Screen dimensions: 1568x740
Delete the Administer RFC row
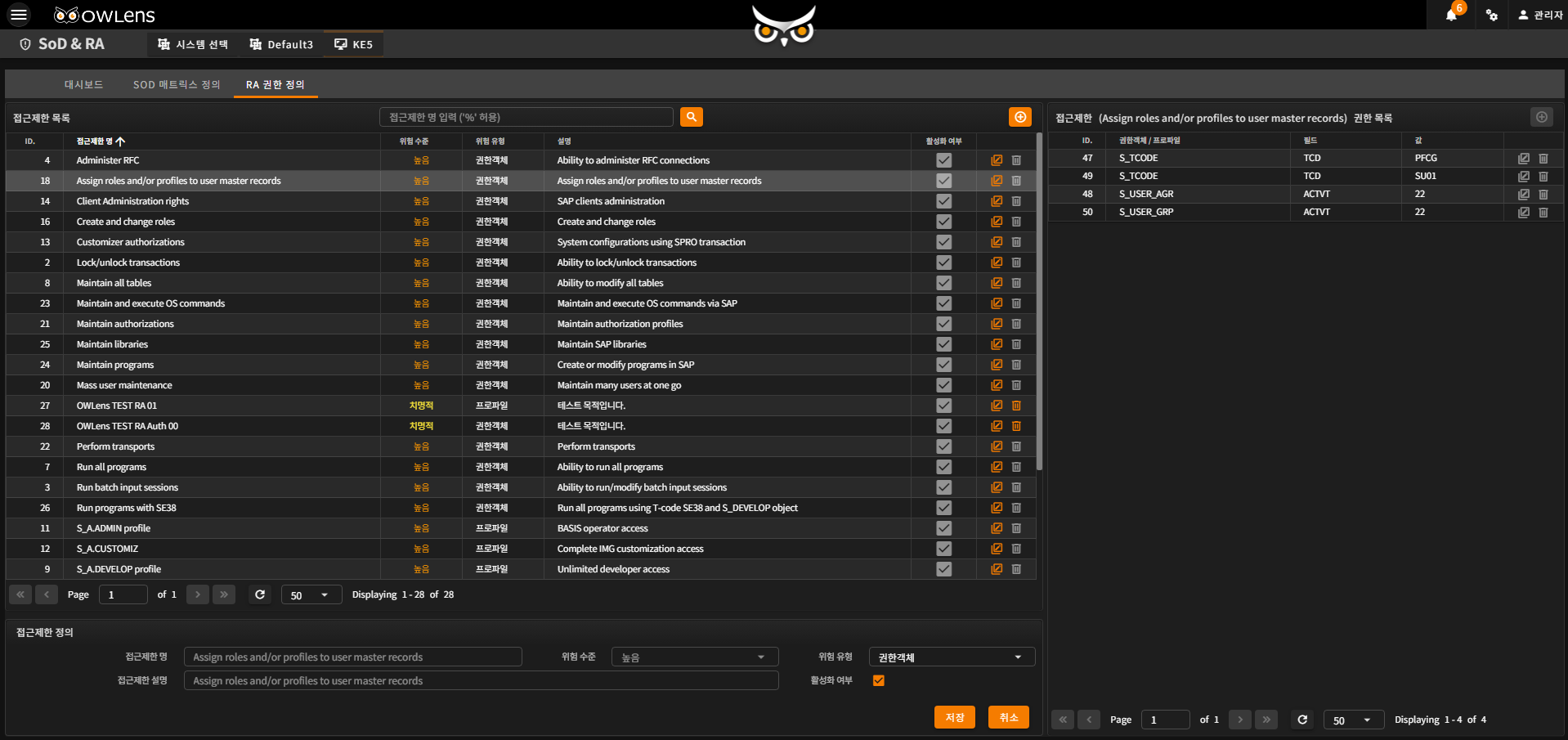point(1016,160)
